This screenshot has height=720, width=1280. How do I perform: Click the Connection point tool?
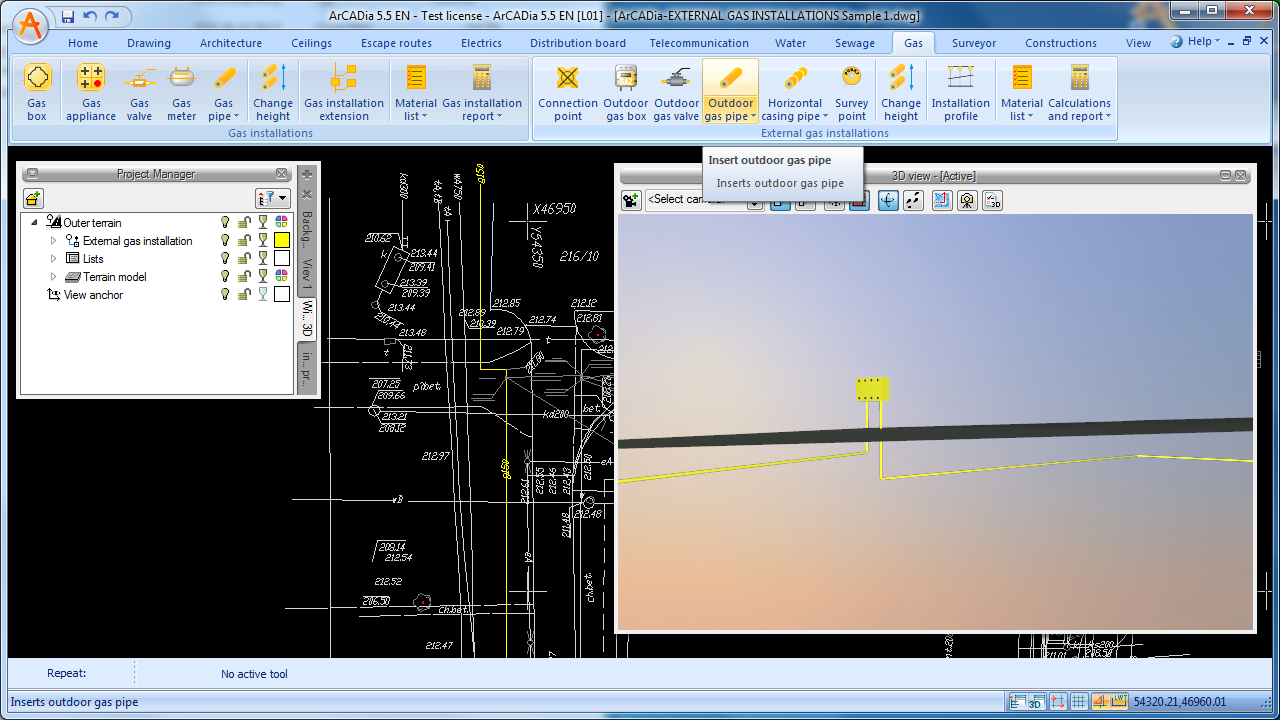[567, 78]
